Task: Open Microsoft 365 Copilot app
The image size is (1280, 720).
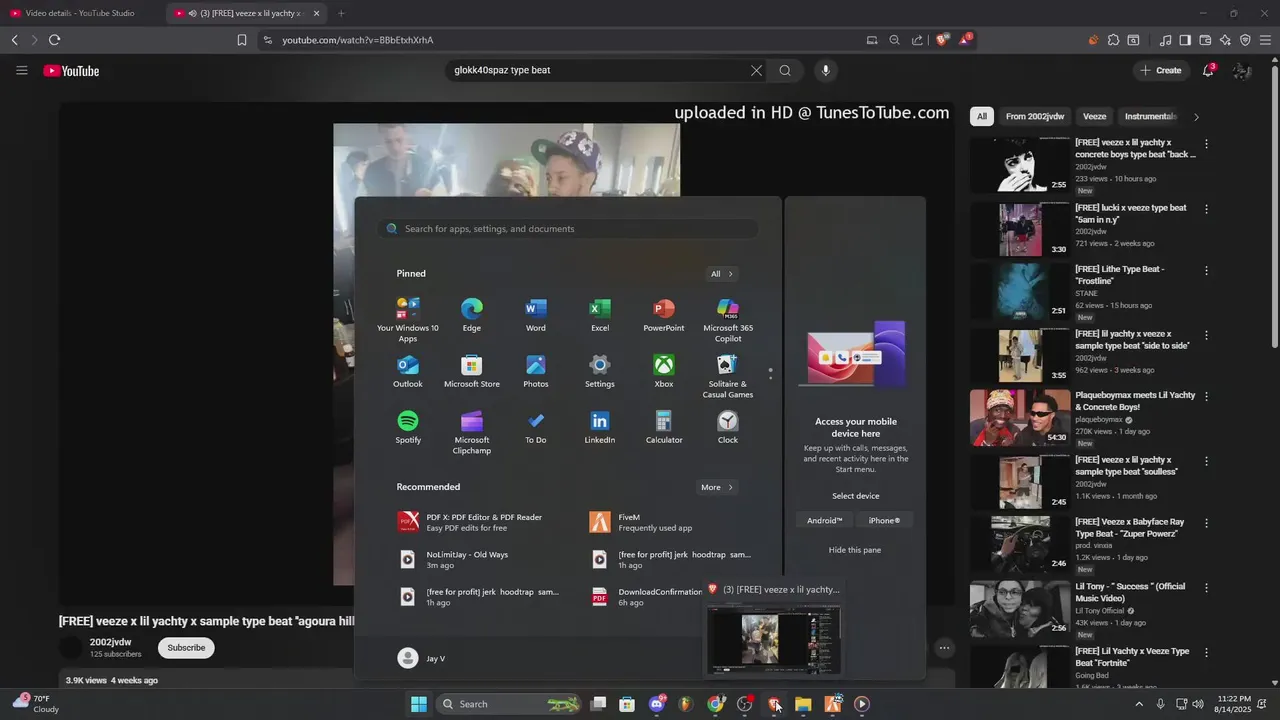Action: tap(728, 320)
